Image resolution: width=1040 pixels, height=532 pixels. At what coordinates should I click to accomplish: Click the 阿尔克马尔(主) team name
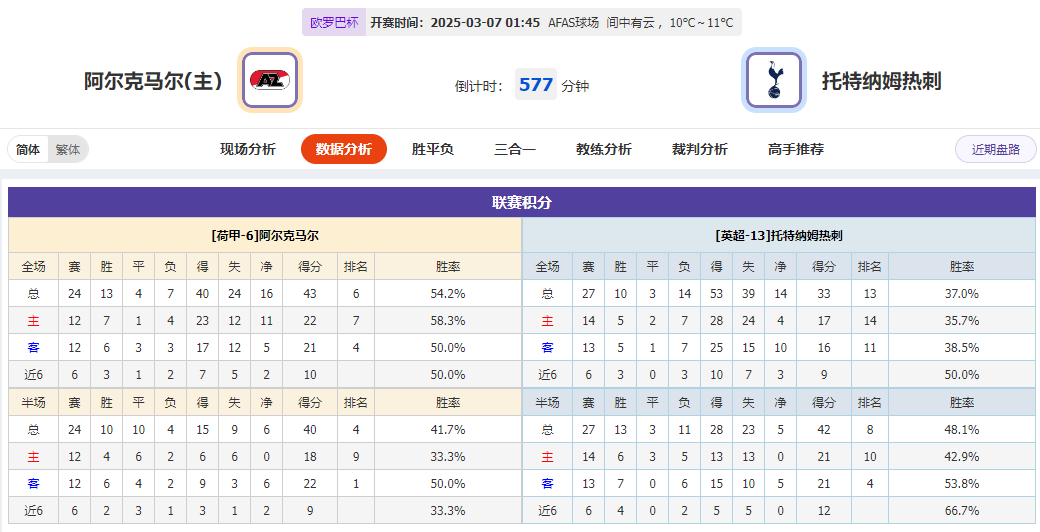[x=153, y=81]
